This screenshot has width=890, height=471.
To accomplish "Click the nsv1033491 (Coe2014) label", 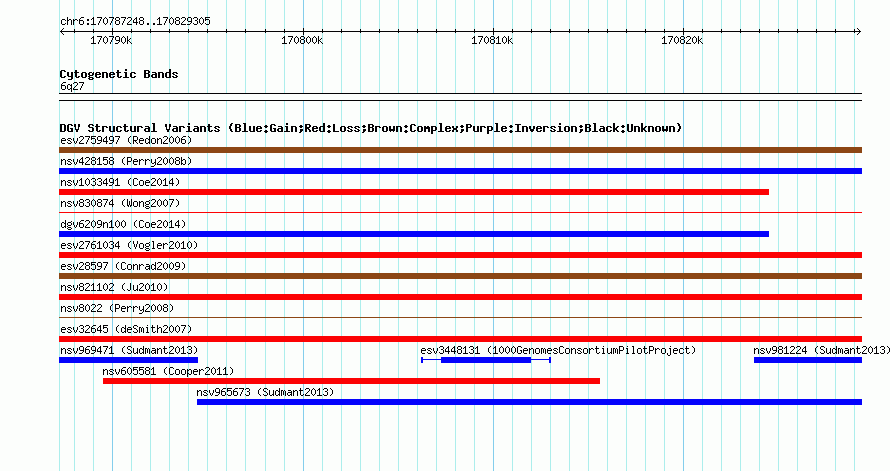I will [x=120, y=182].
